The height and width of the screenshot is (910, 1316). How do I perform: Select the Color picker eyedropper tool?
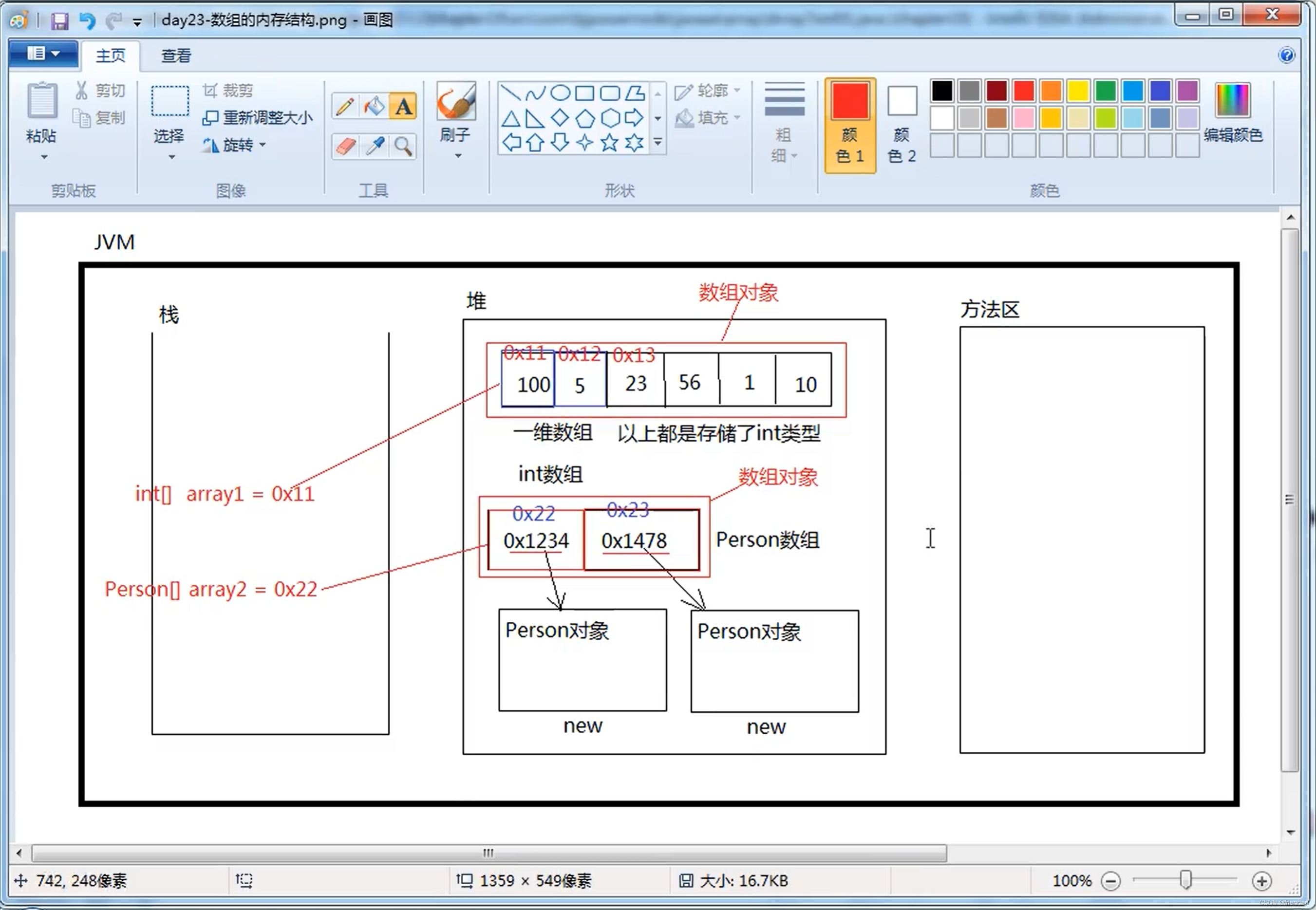(374, 147)
